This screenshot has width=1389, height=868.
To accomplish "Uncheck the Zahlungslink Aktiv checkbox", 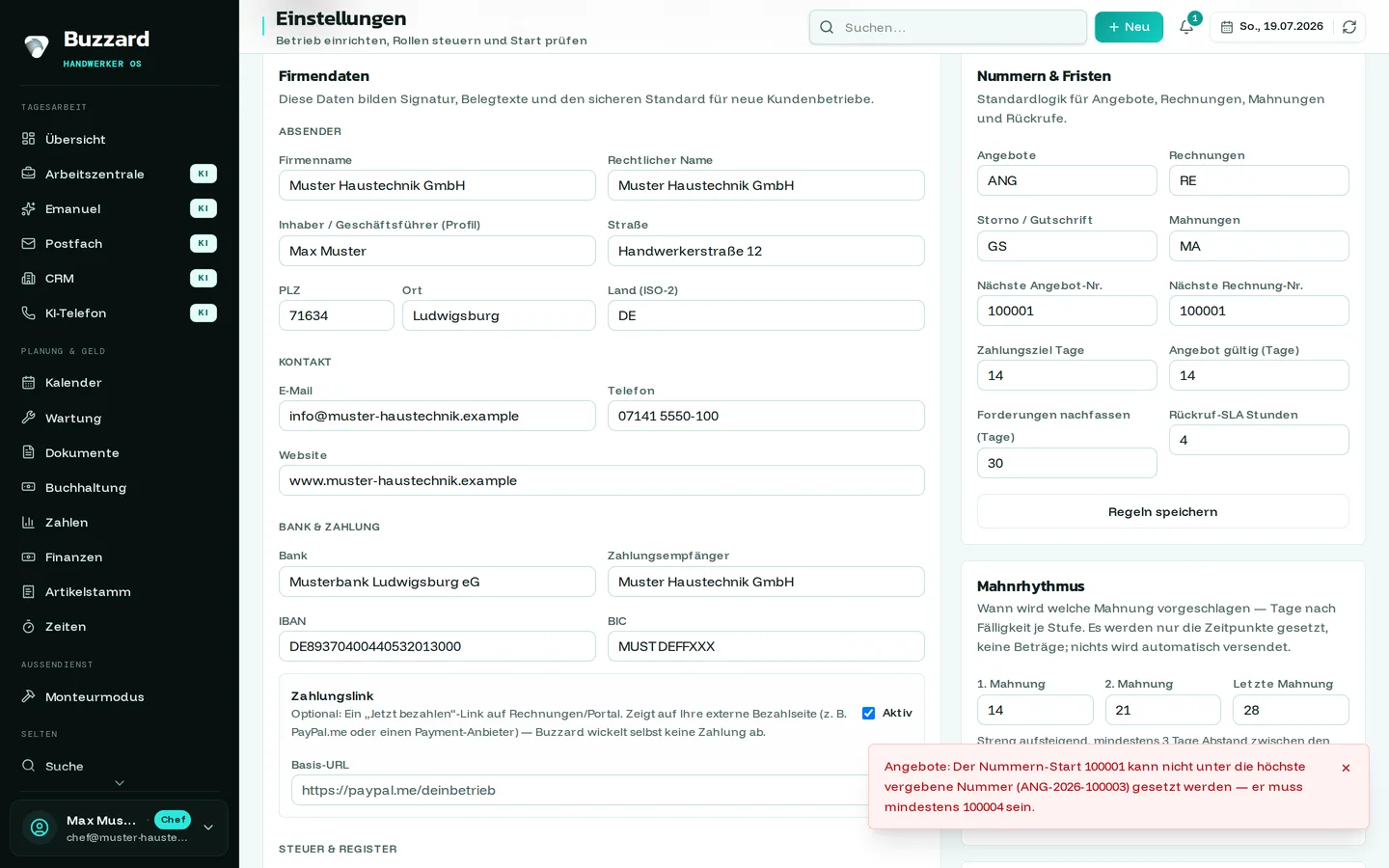I will click(868, 713).
